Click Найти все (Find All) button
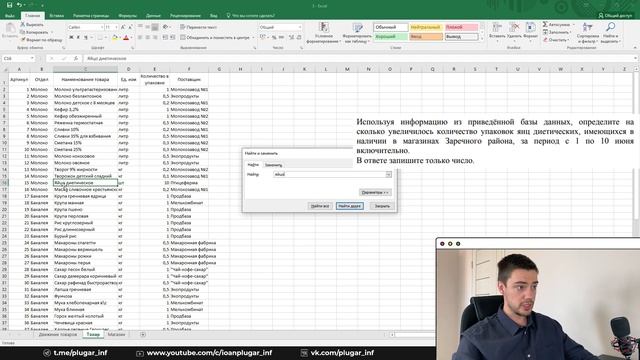The image size is (640, 360). [320, 206]
